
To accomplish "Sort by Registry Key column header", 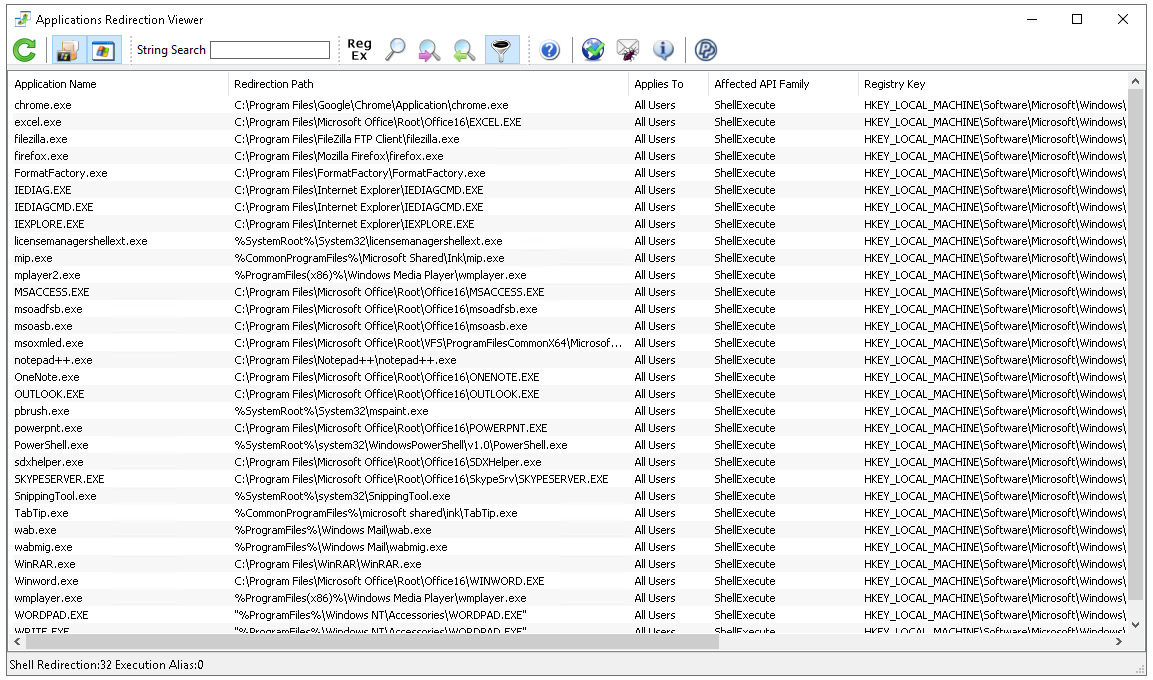I will 992,84.
